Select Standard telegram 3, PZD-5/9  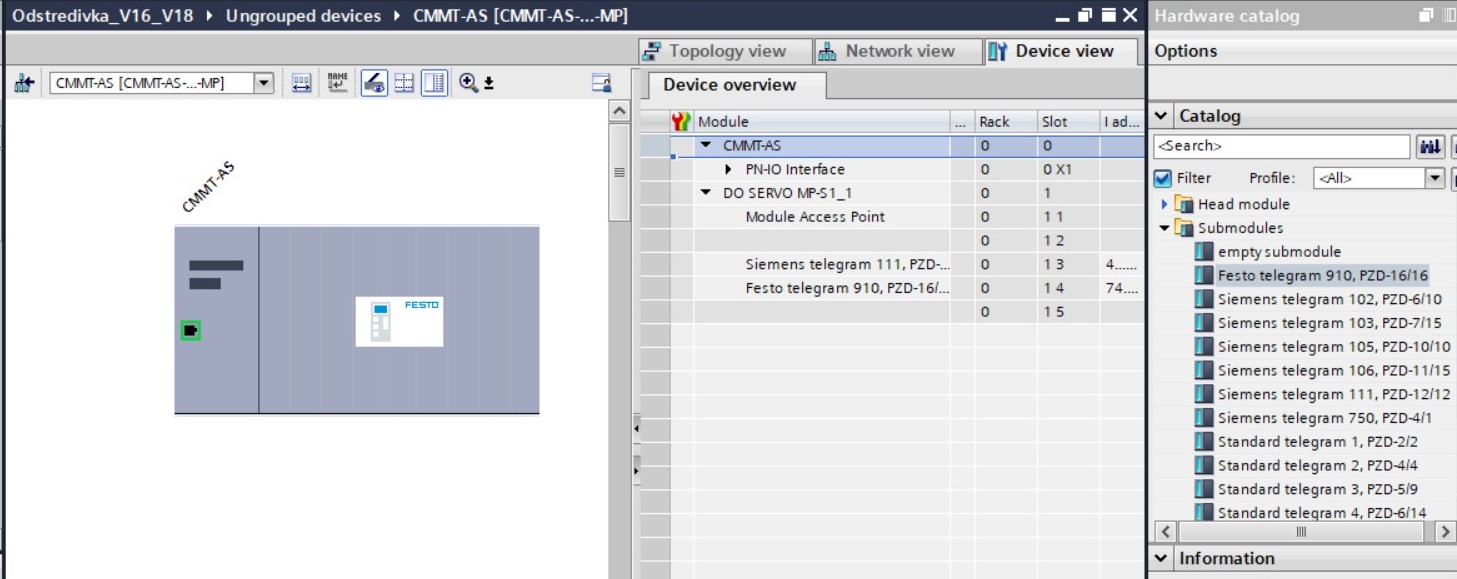tap(1318, 489)
